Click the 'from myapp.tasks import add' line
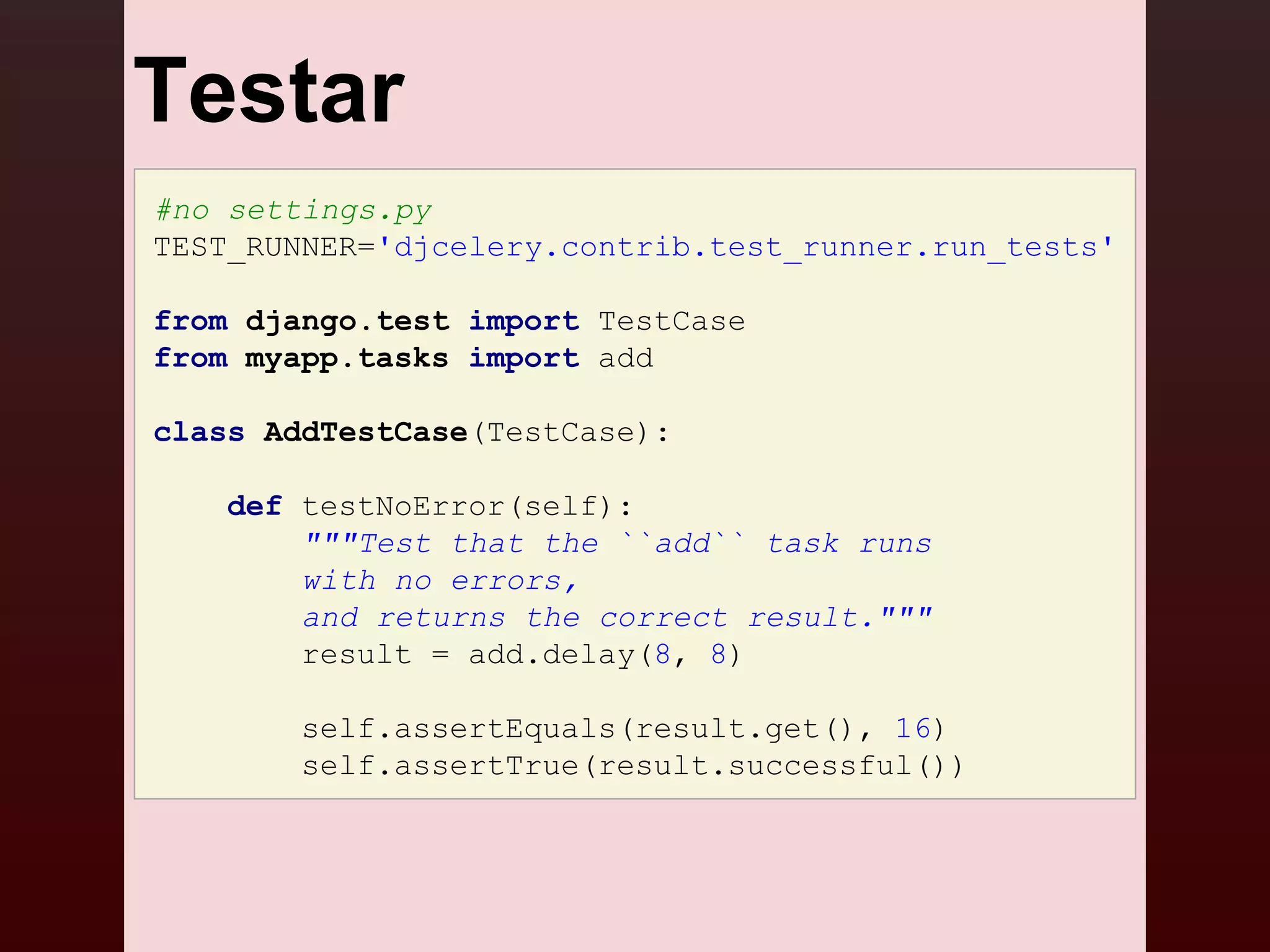This screenshot has height=952, width=1270. (404, 359)
